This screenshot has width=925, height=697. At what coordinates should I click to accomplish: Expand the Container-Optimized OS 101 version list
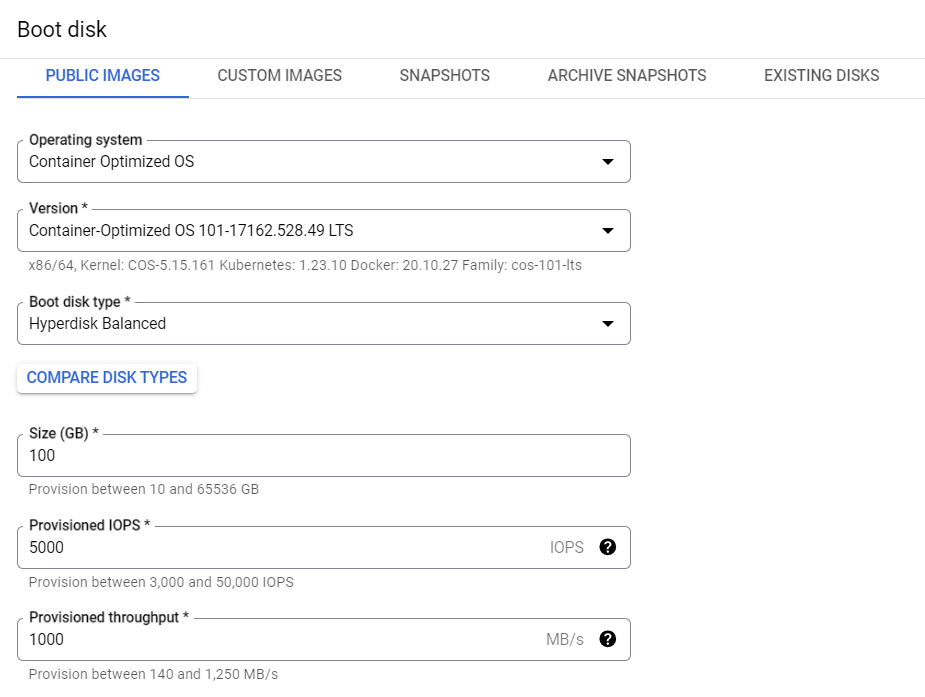300,231
